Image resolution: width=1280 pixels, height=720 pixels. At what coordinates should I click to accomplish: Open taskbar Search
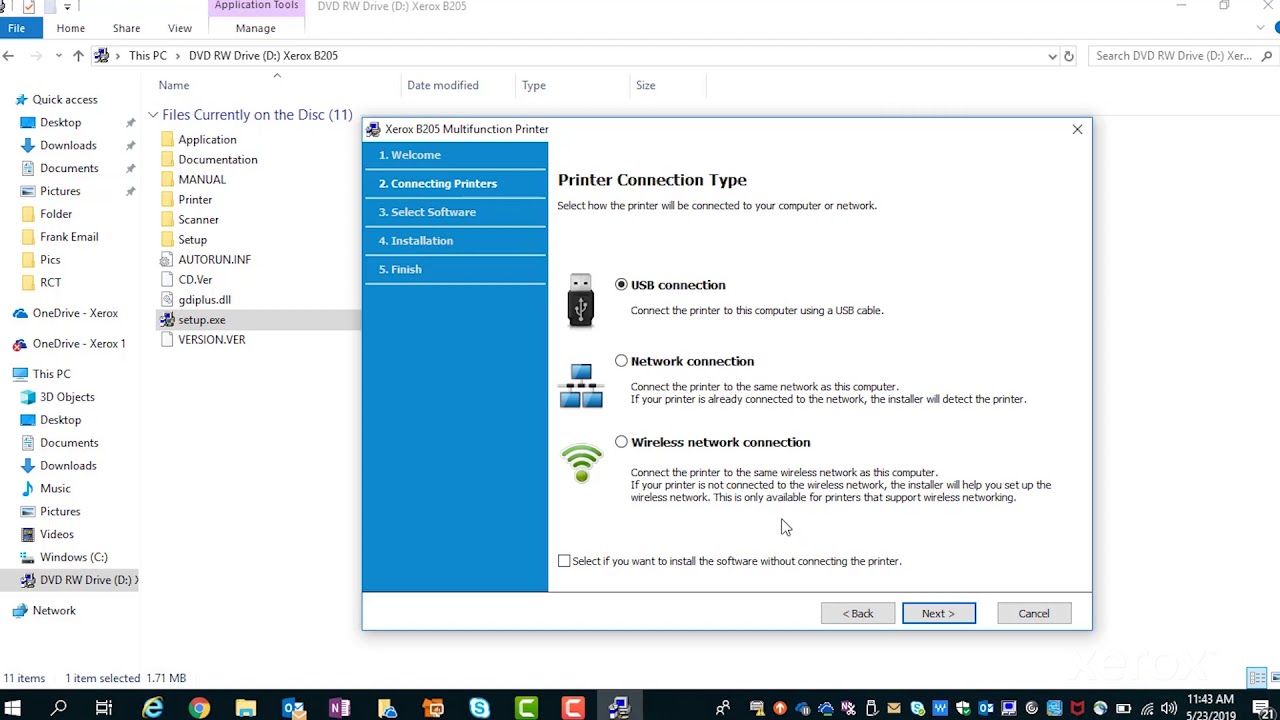tap(59, 708)
